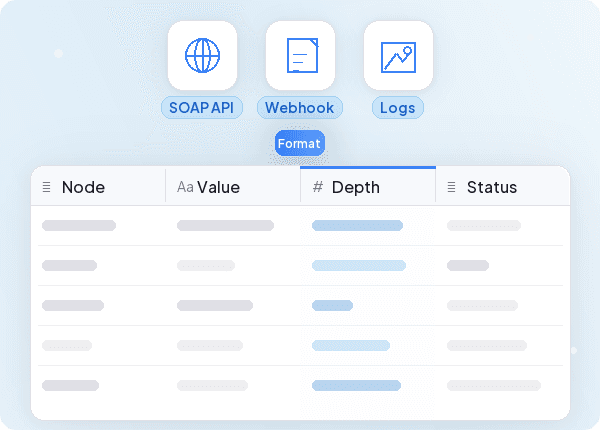The height and width of the screenshot is (430, 600).
Task: Select the SOAP API label tag
Action: [202, 107]
